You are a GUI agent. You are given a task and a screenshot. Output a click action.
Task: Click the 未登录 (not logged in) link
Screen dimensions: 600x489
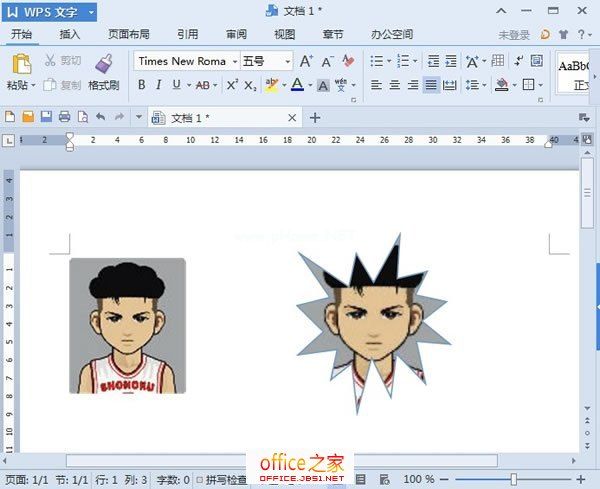(514, 34)
